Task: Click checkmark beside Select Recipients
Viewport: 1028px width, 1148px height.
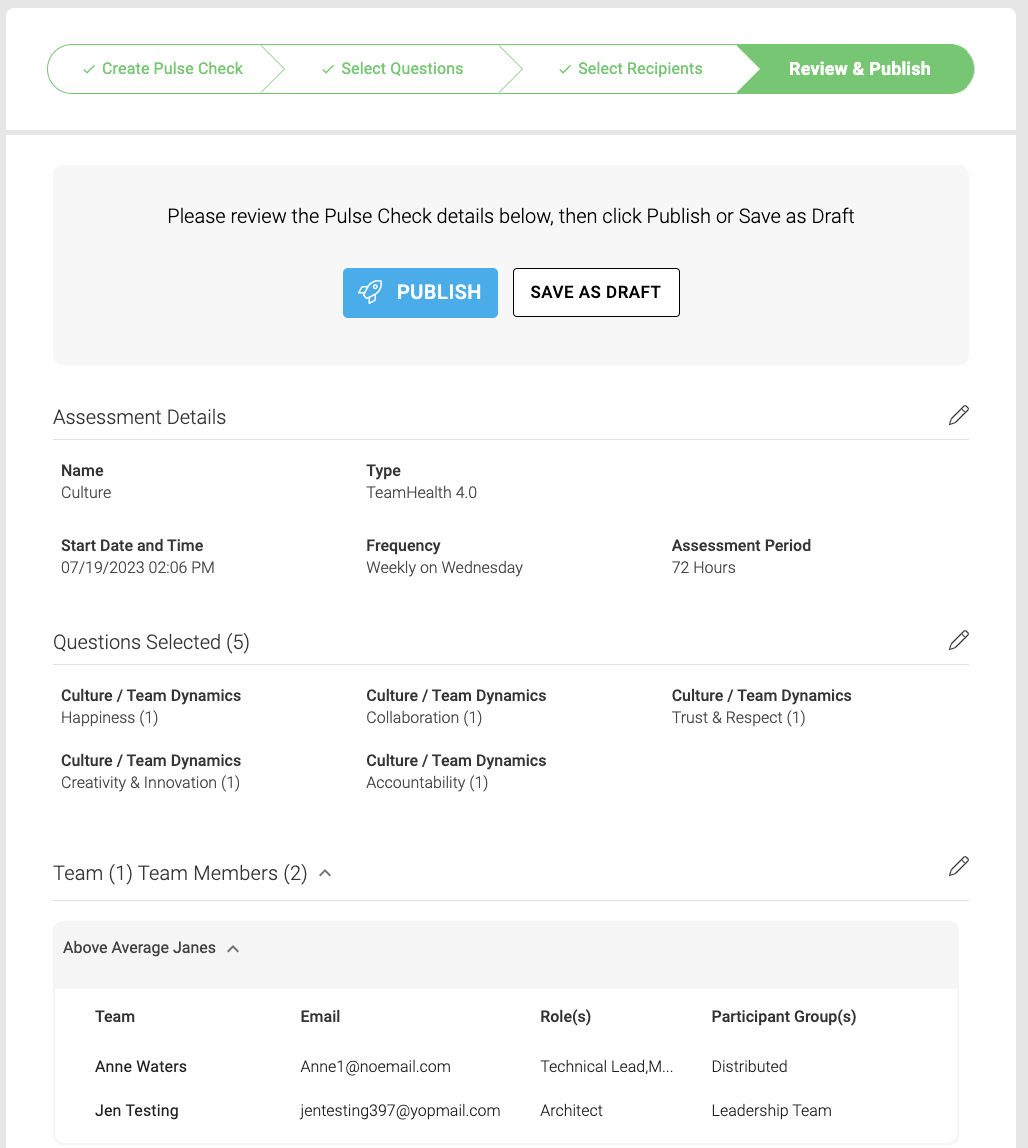Action: [565, 69]
